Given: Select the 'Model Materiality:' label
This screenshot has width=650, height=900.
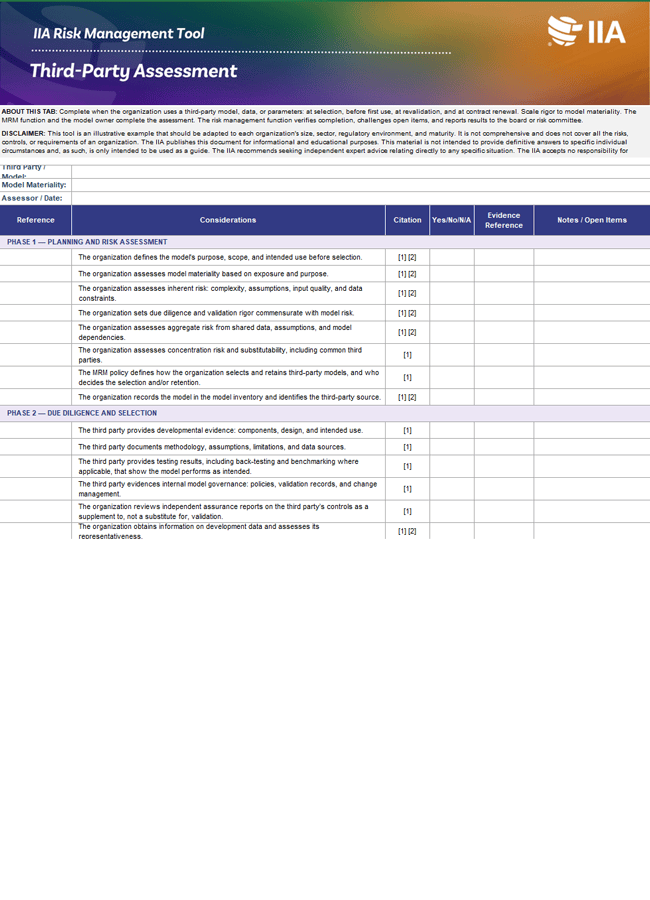Looking at the screenshot, I should tap(34, 185).
